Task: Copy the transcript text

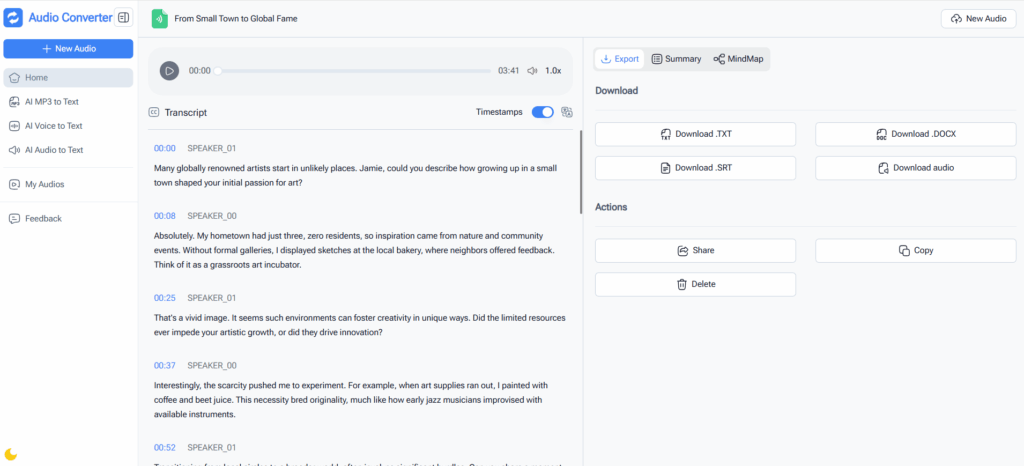Action: (916, 250)
